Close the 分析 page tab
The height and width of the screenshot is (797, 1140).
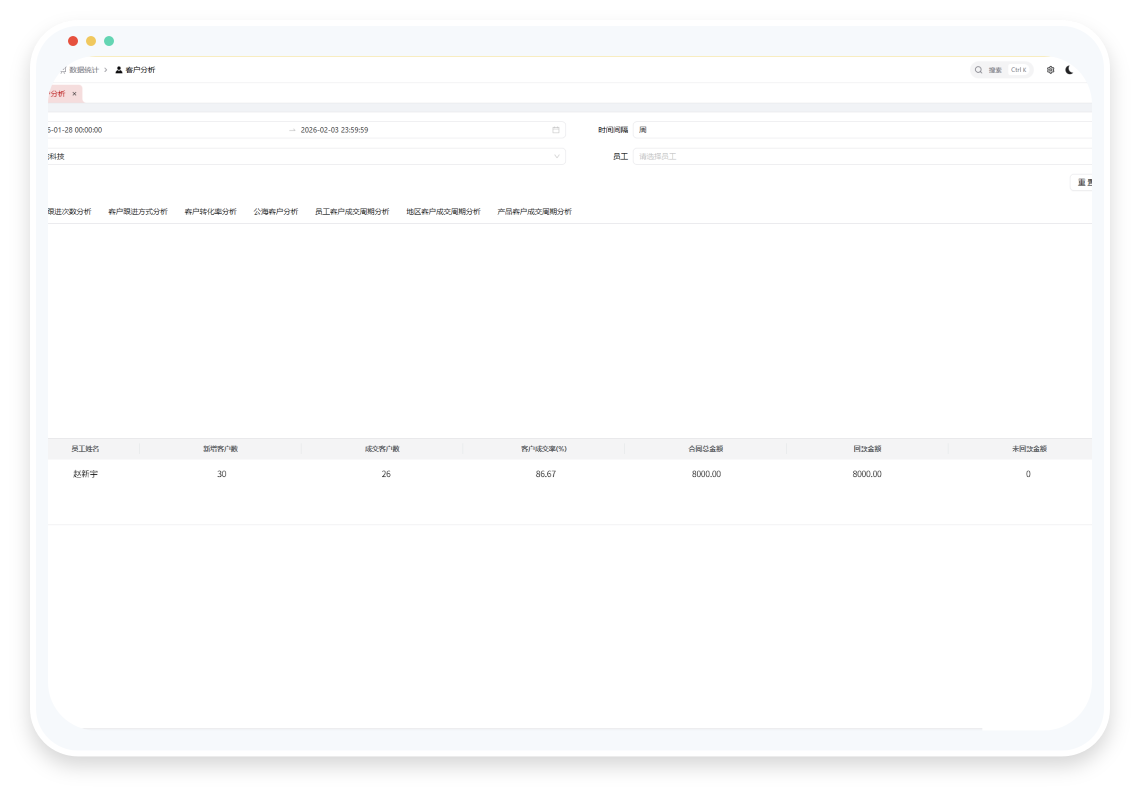pyautogui.click(x=74, y=94)
